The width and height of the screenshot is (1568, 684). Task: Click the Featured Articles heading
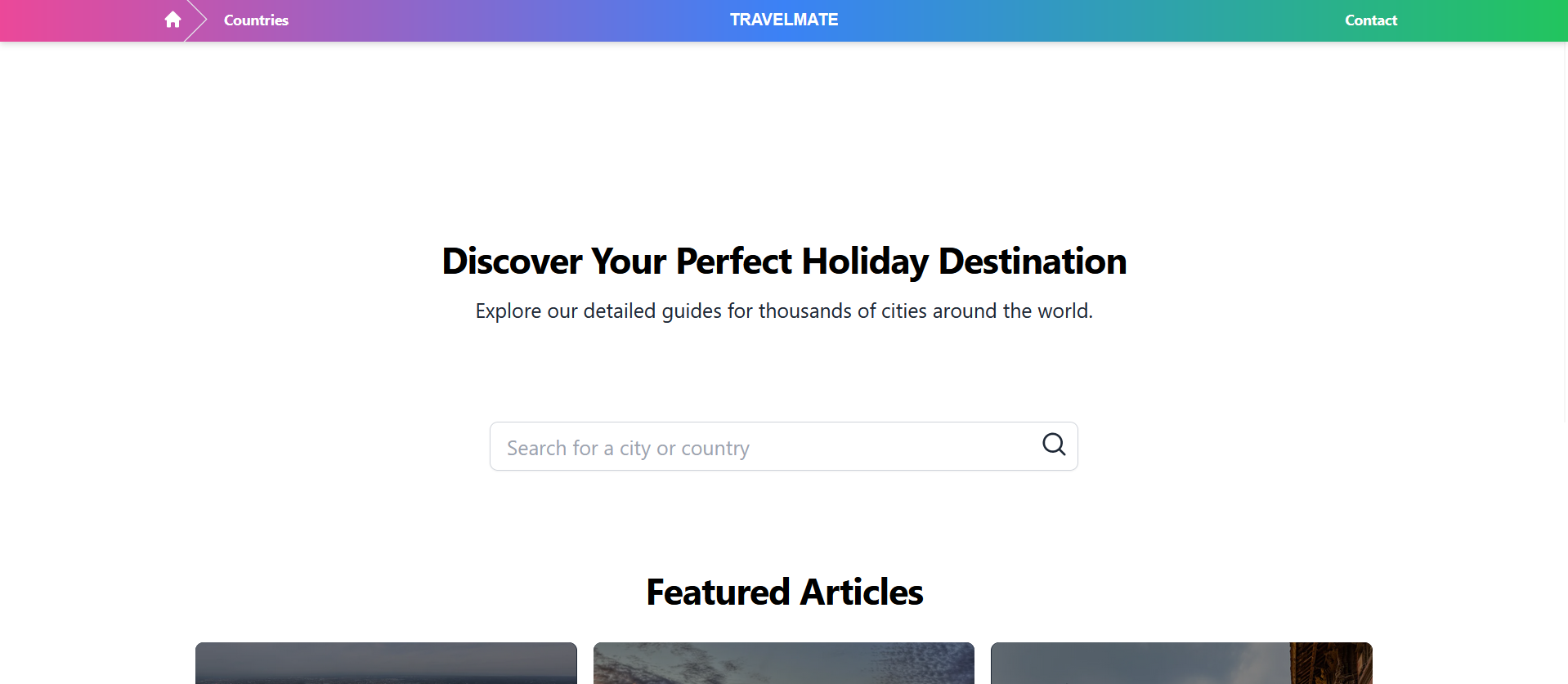(783, 592)
